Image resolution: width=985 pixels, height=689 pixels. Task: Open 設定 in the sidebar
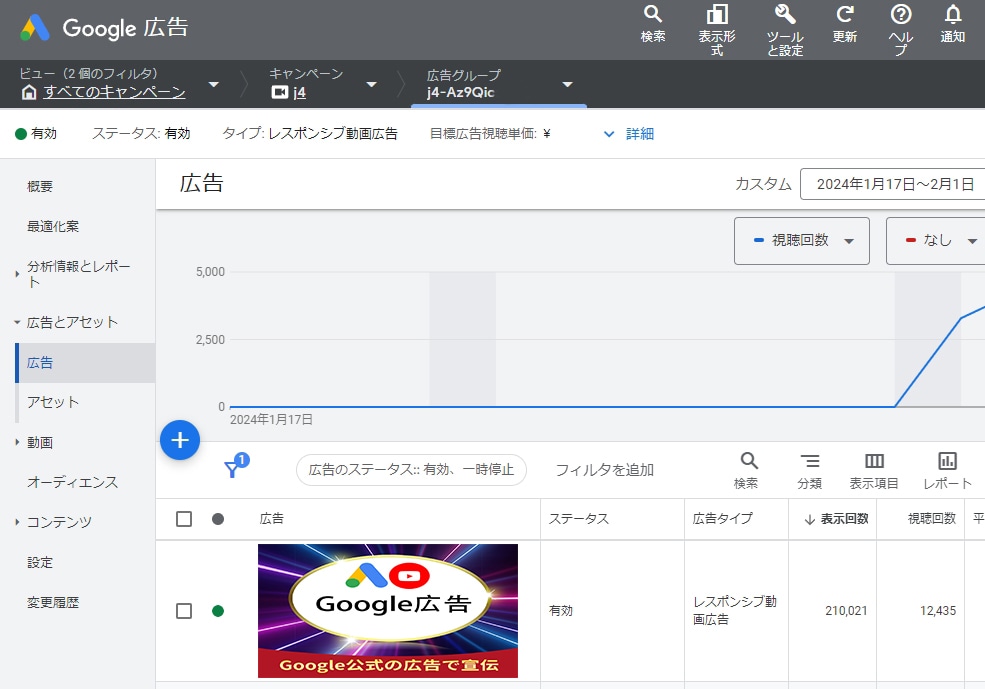click(x=40, y=562)
